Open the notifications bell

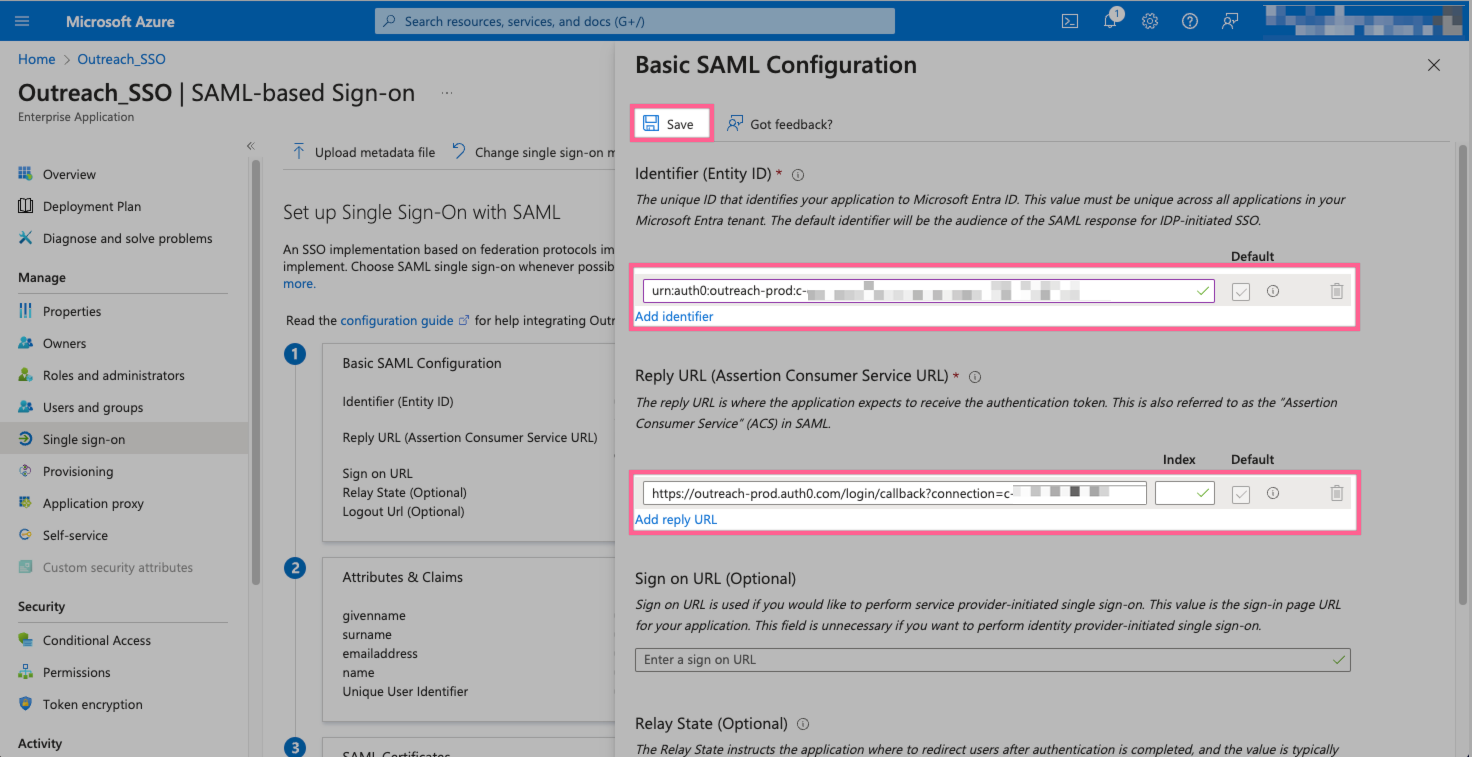[x=1110, y=21]
